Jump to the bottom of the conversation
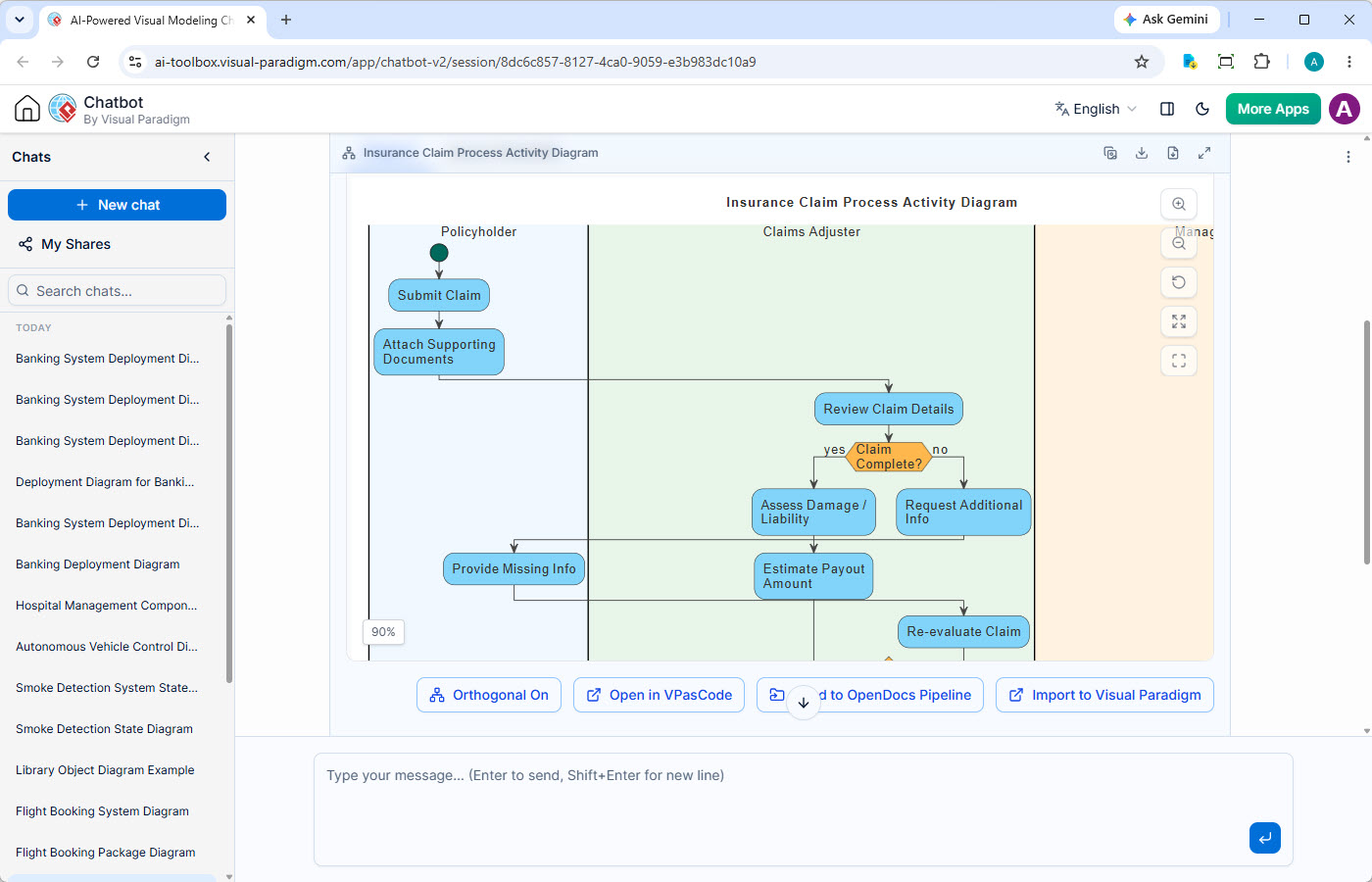 [804, 702]
